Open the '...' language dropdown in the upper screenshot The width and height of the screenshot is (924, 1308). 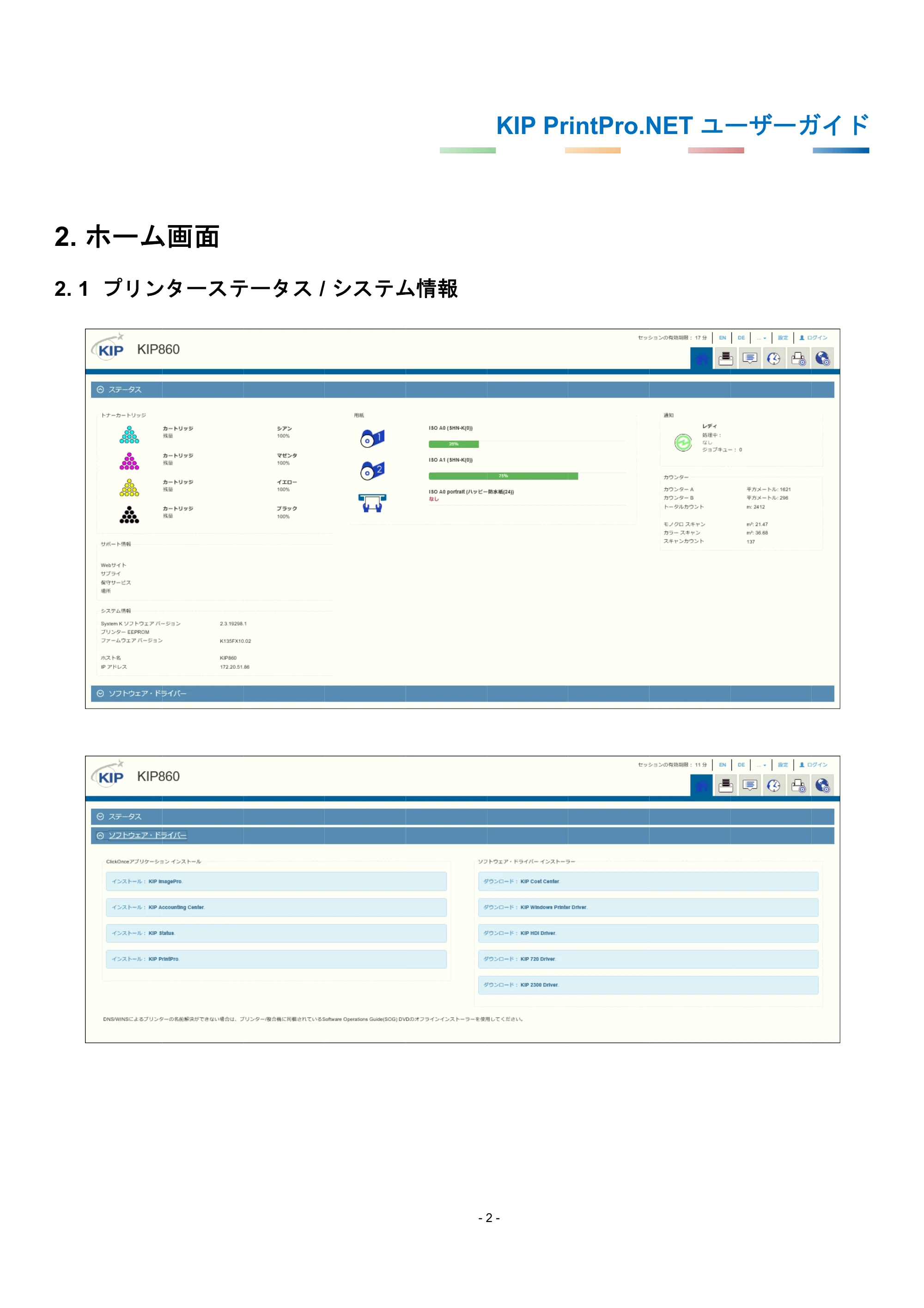click(761, 338)
